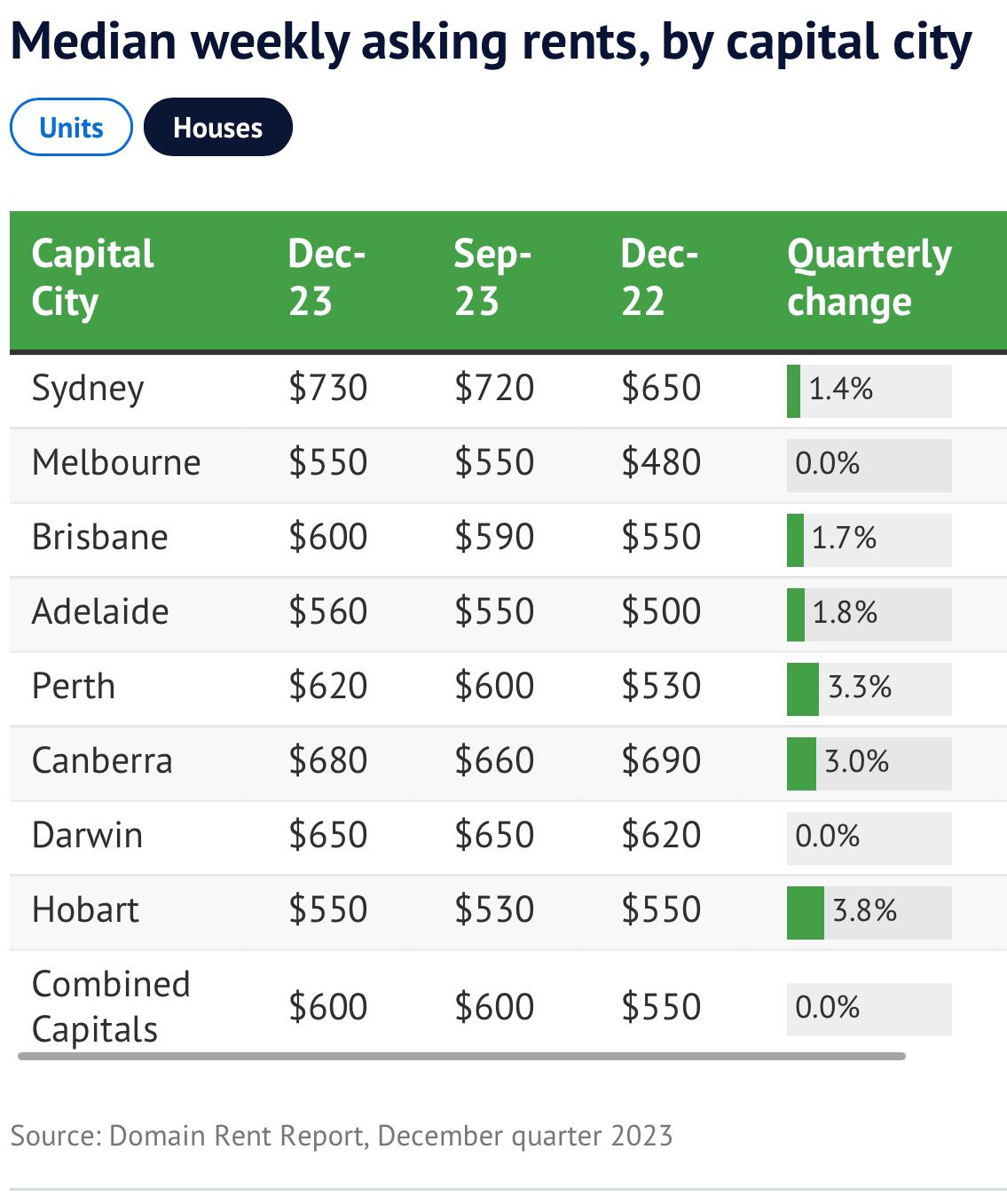Click Sydney's Dec-23 rent value $730

click(327, 389)
